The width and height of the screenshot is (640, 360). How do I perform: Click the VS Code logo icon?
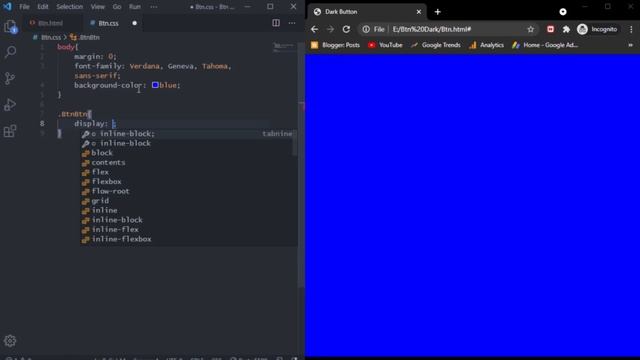[7, 7]
